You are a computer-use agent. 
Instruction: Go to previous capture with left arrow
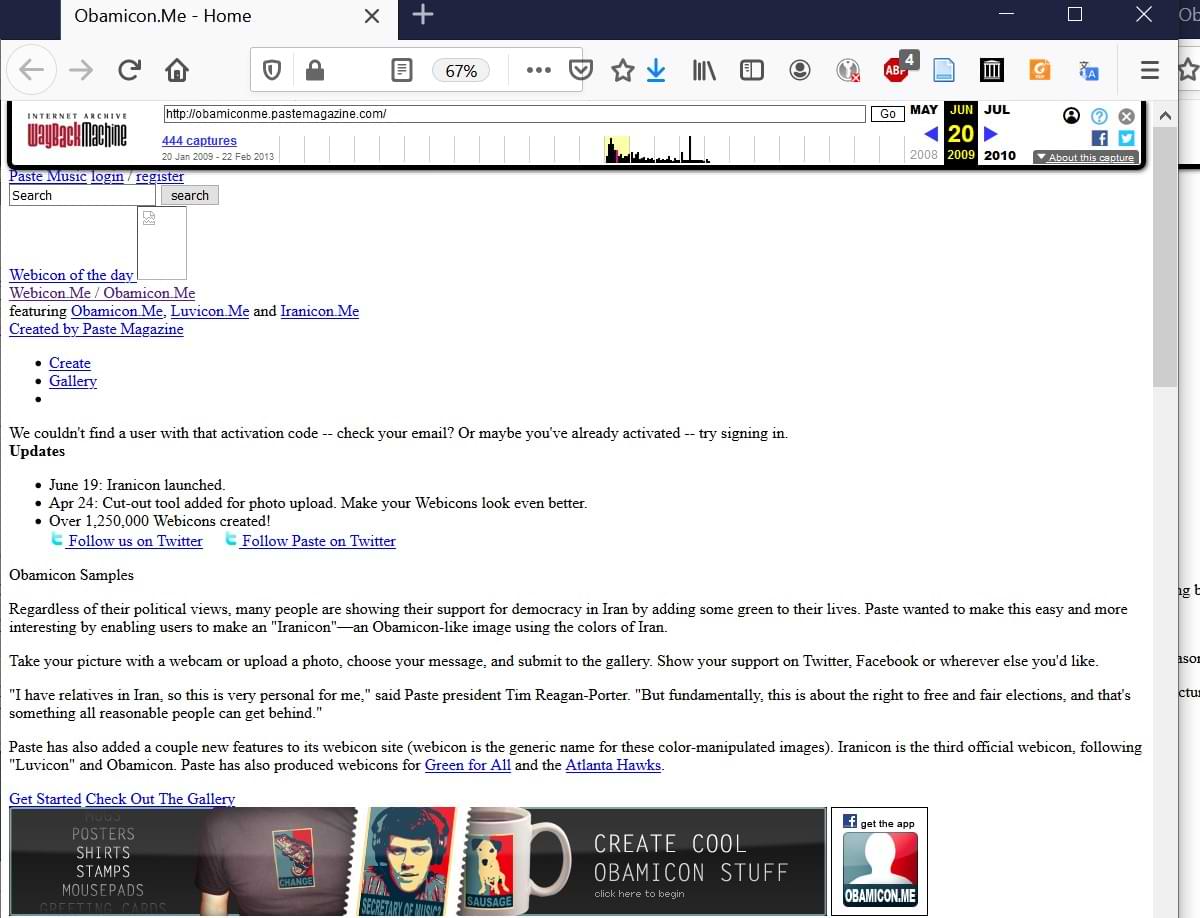(931, 133)
